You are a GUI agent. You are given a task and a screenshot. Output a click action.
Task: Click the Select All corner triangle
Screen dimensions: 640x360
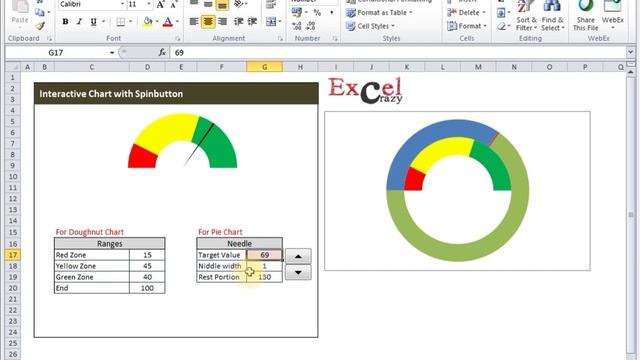13,67
